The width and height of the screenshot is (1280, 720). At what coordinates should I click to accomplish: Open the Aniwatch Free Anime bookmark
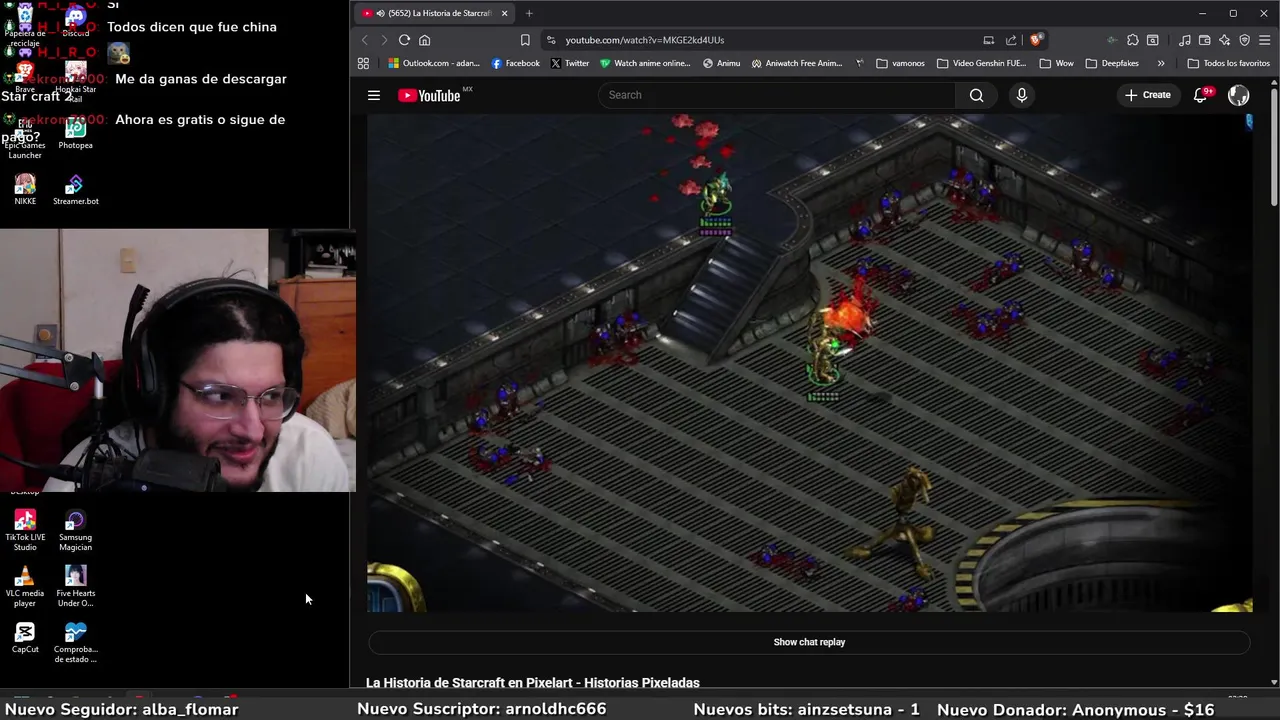[x=797, y=63]
